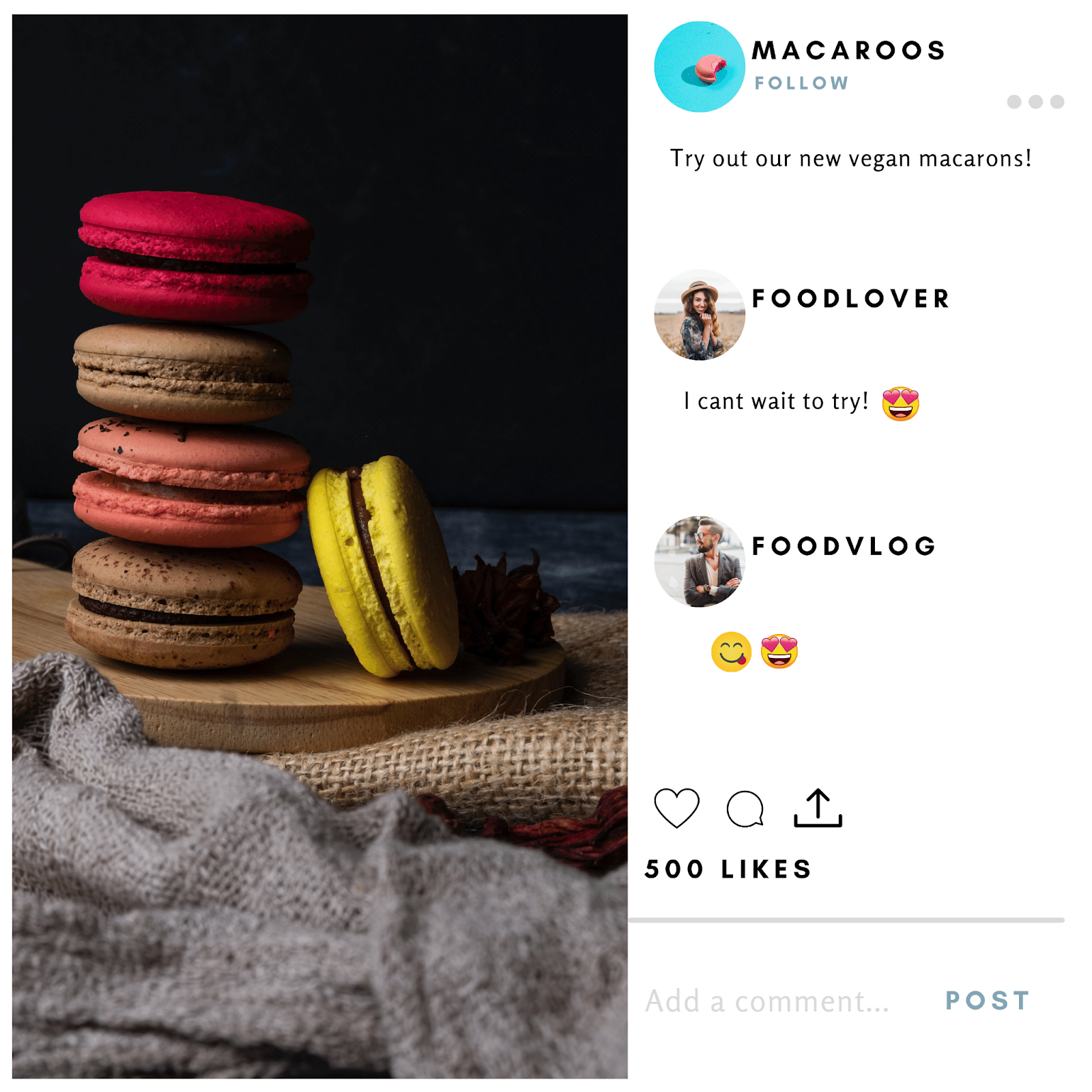
Task: Open the FOODLOVER username link
Action: click(x=850, y=298)
